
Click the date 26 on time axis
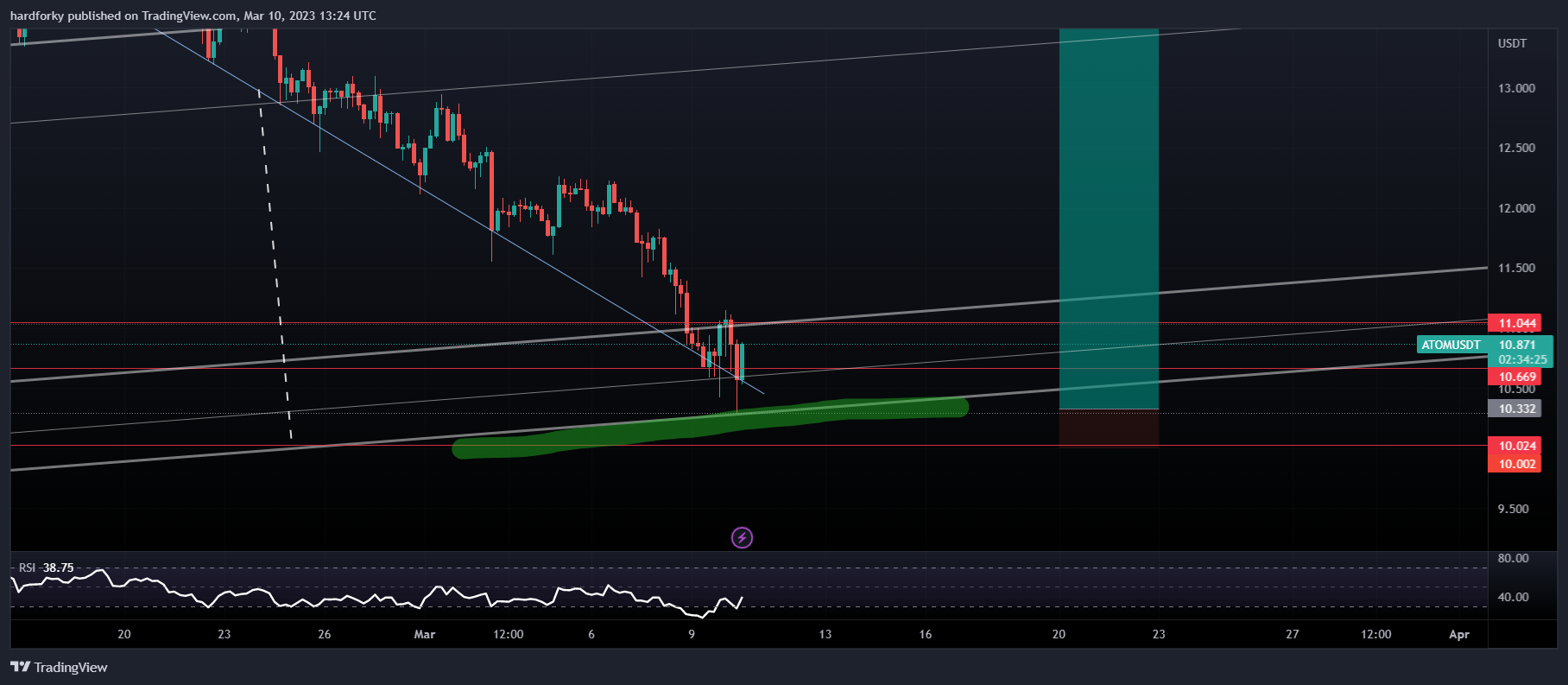[x=325, y=634]
